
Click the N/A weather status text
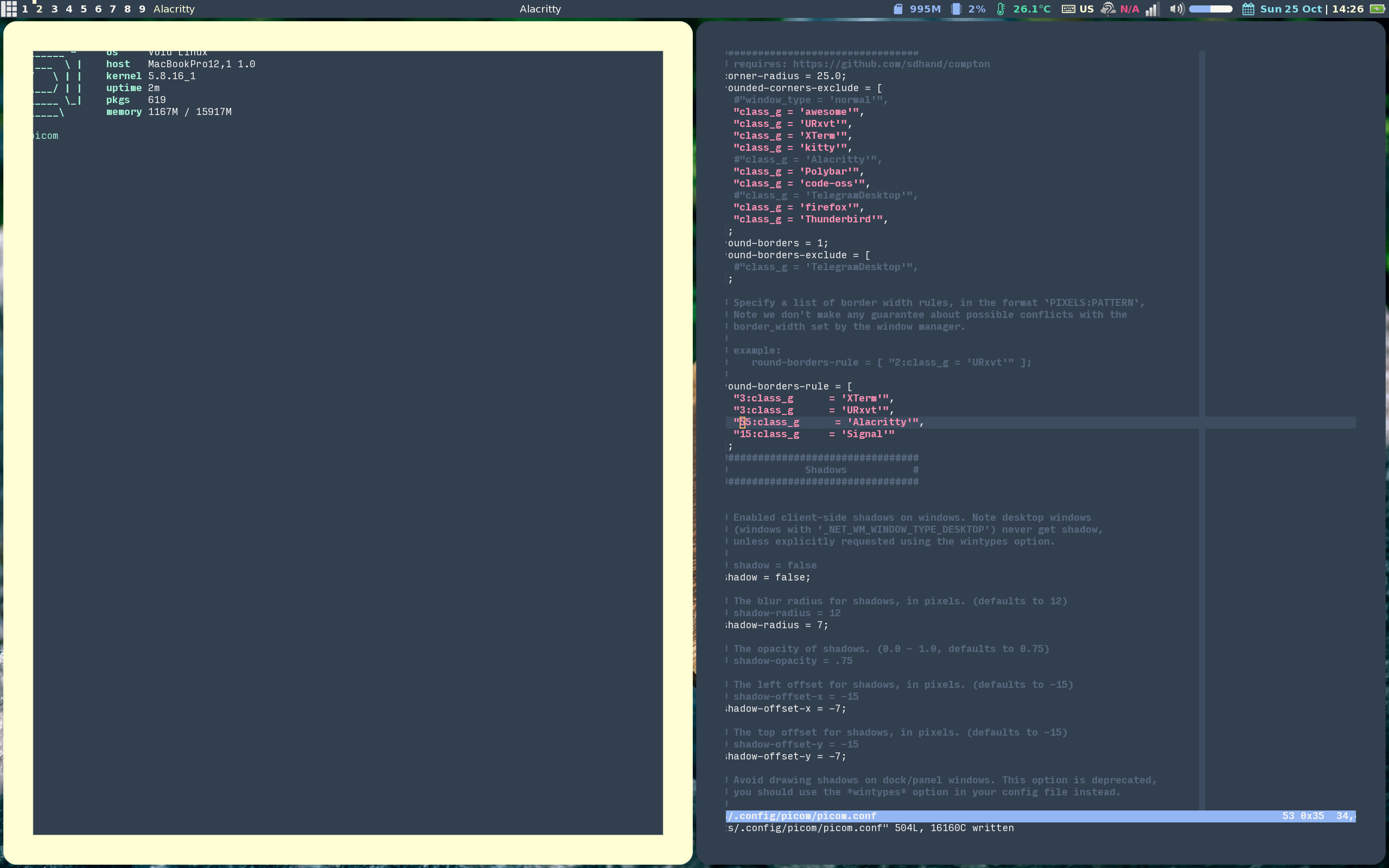coord(1130,9)
